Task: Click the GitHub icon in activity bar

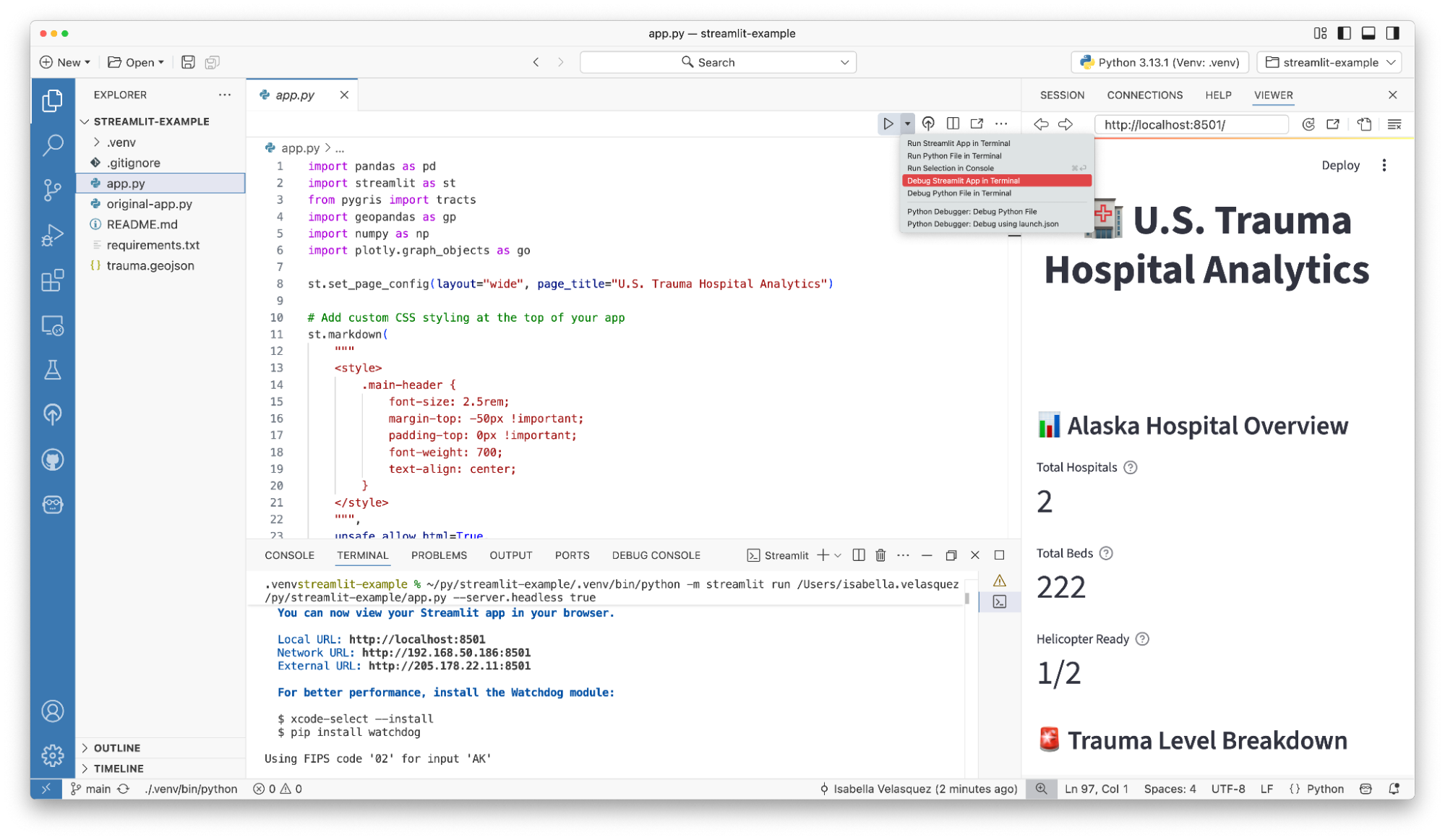Action: click(52, 460)
